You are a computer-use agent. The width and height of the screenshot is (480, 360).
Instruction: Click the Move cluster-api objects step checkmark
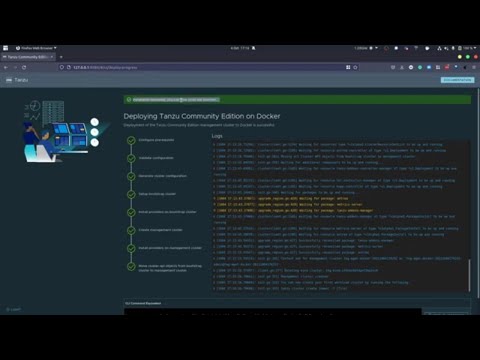pos(131,266)
